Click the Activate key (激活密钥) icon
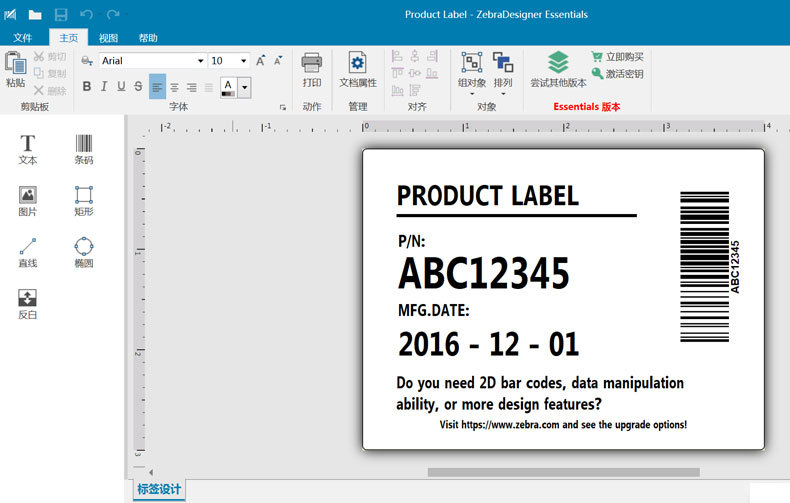The height and width of the screenshot is (503, 790). (597, 74)
